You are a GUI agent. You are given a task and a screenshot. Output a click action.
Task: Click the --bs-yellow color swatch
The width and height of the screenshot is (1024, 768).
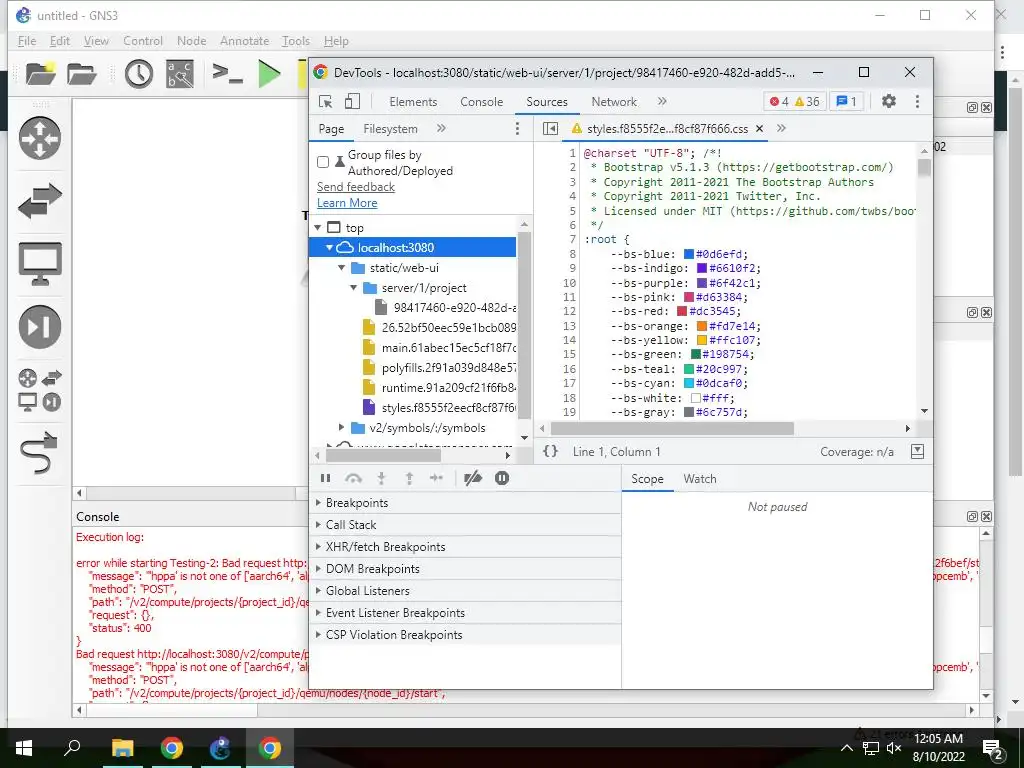point(702,340)
